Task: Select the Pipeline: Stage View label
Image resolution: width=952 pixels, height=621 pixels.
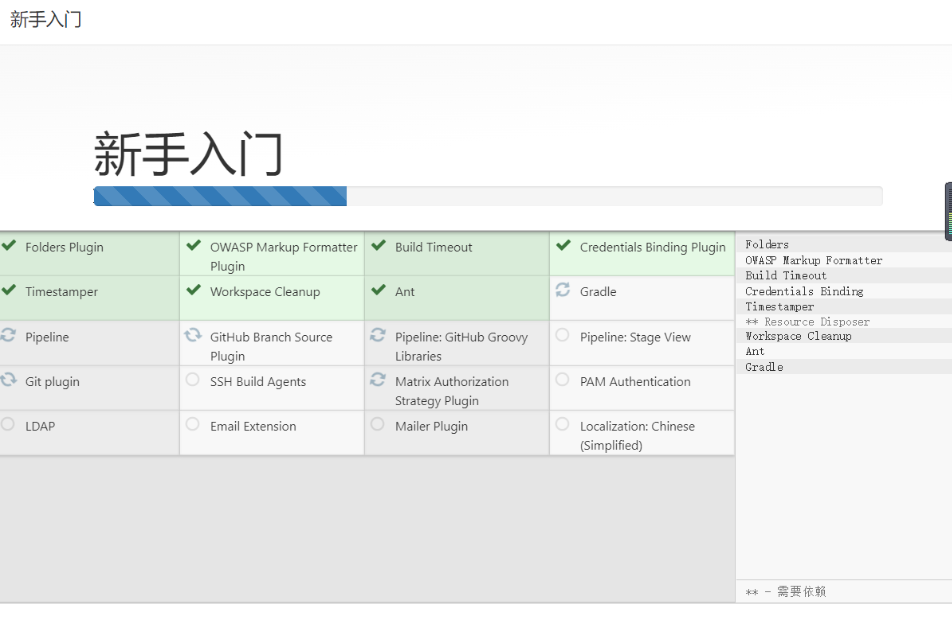Action: tap(635, 337)
